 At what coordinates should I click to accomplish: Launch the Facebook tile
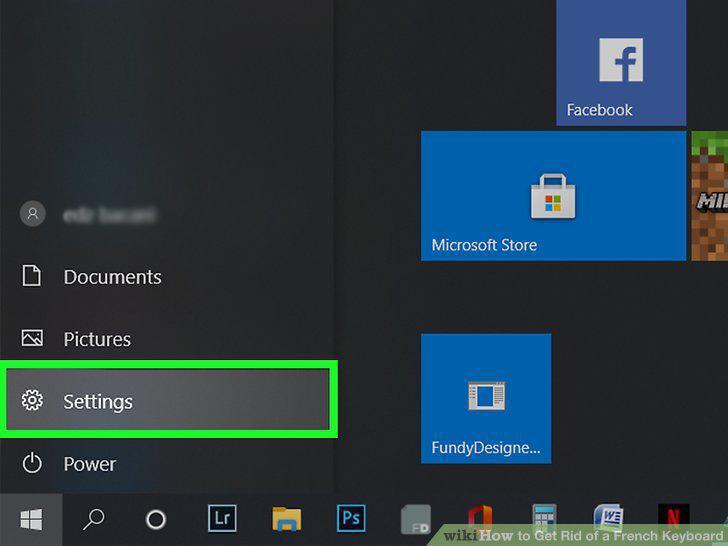621,62
